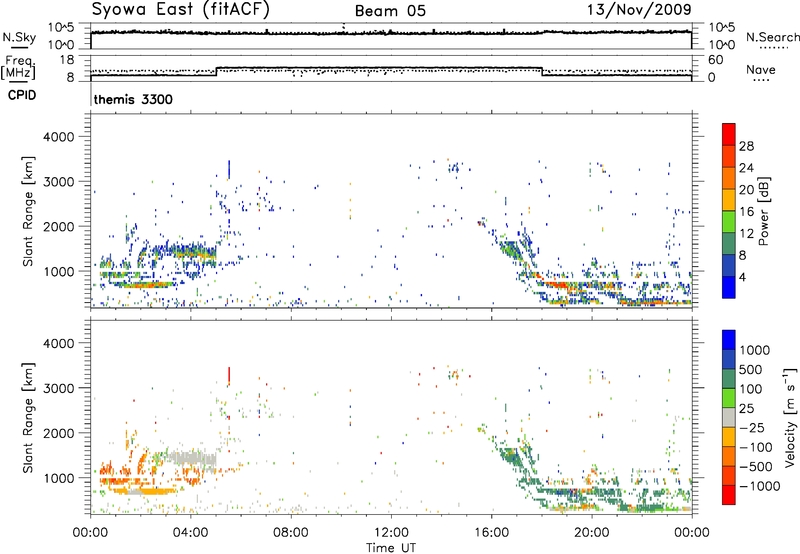
Task: Click the 10^5 tick beside N.Sky
Action: point(61,28)
